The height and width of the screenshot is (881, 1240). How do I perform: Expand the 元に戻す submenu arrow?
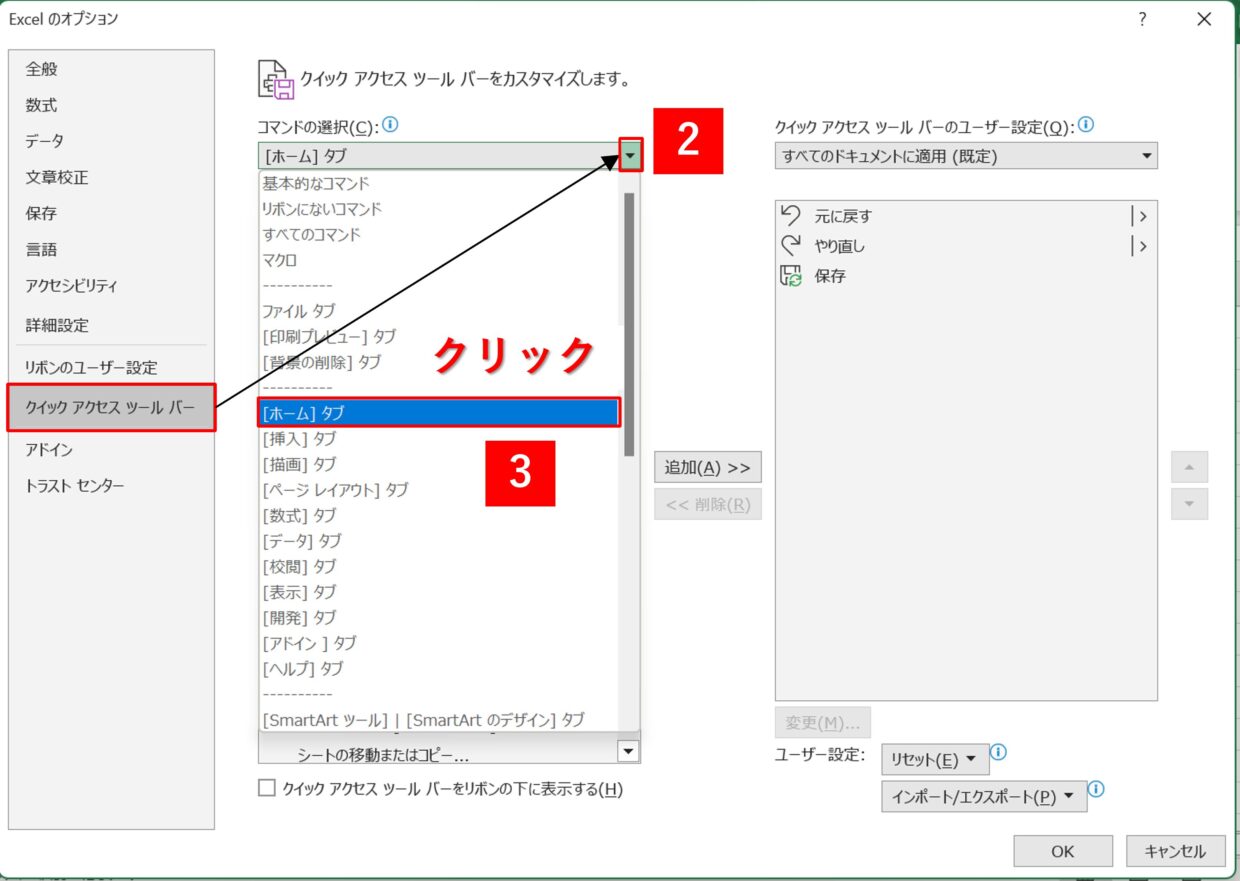tap(1141, 216)
